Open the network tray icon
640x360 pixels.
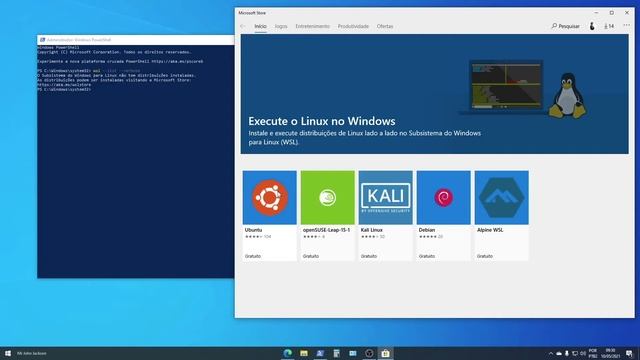pos(575,353)
